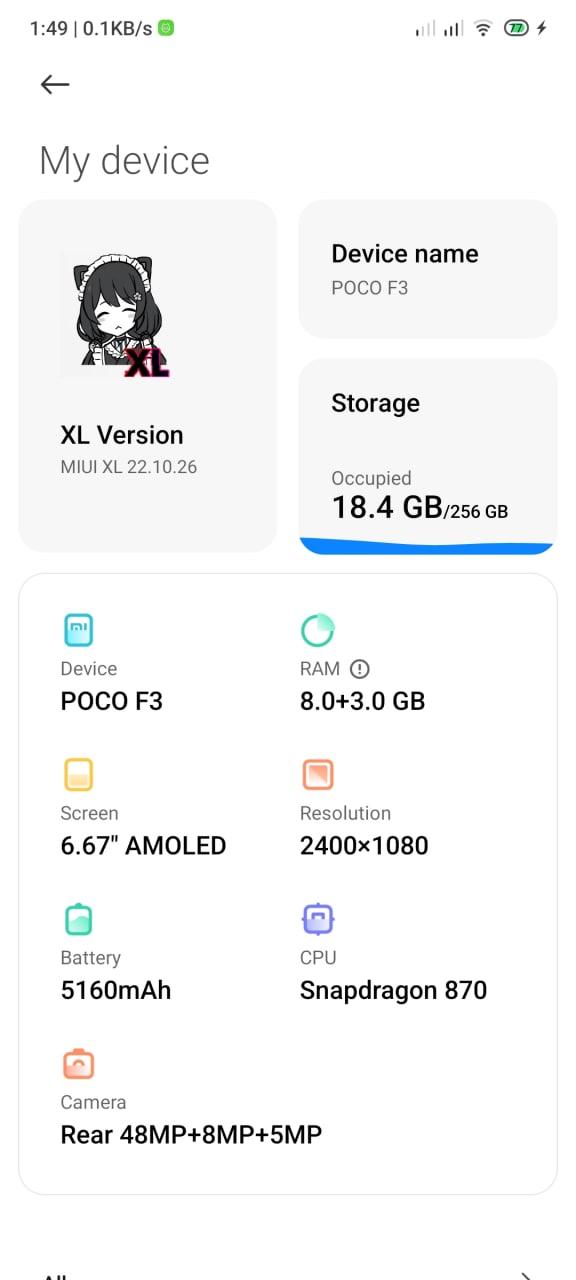Tap the blue storage usage bar
576x1280 pixels.
pos(428,546)
